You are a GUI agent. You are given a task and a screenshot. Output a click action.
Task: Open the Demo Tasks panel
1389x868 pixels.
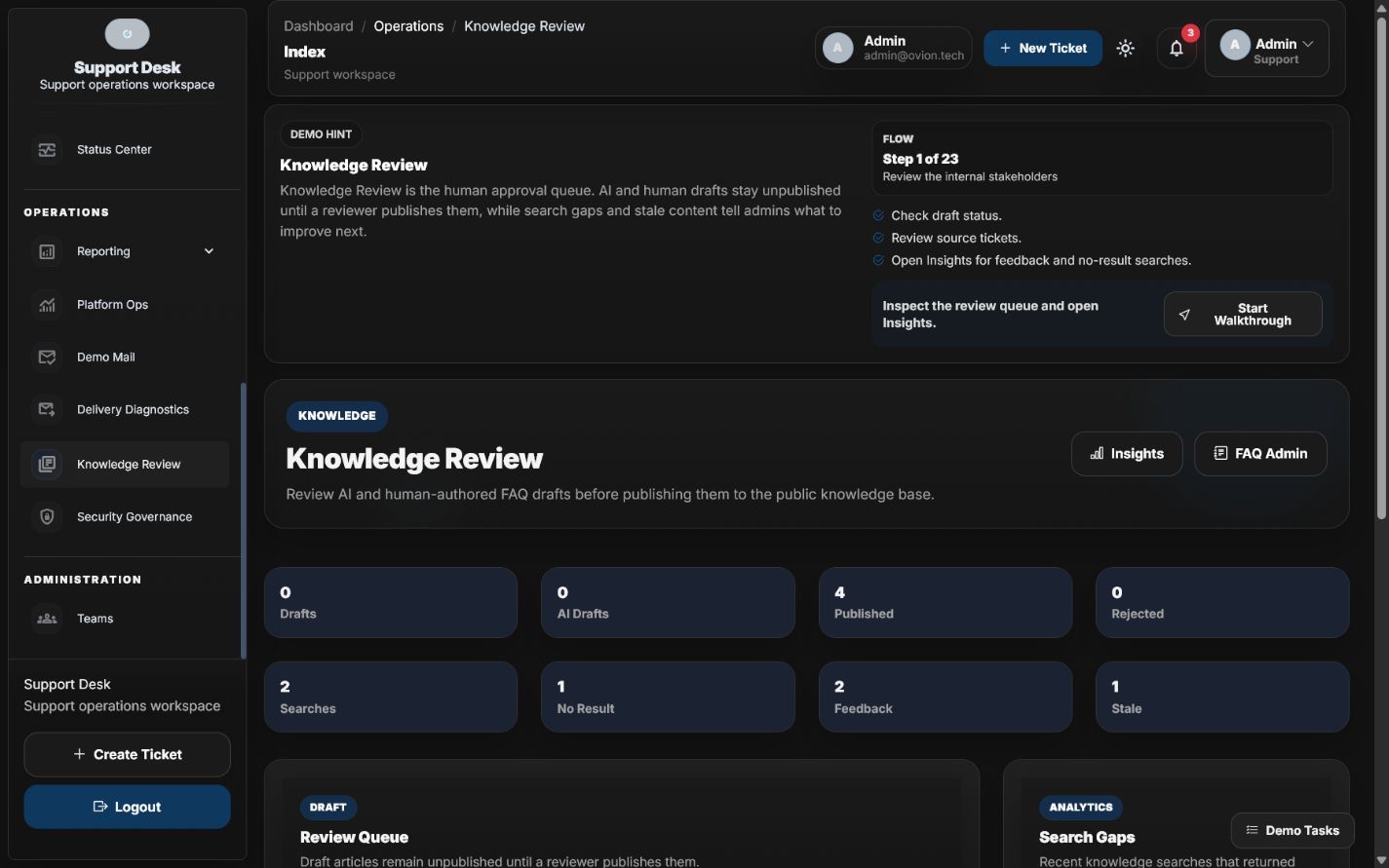coord(1293,831)
